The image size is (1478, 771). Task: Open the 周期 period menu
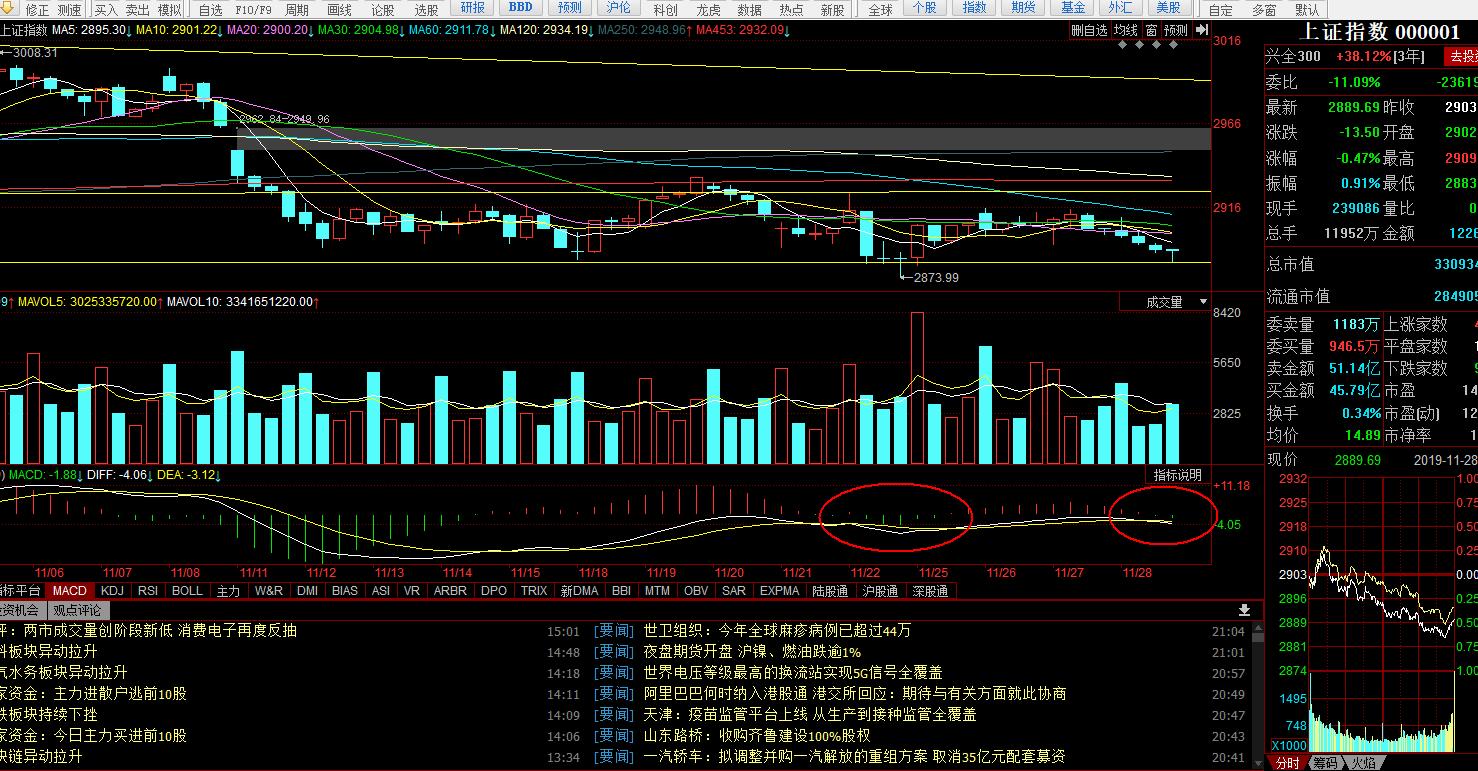point(297,9)
